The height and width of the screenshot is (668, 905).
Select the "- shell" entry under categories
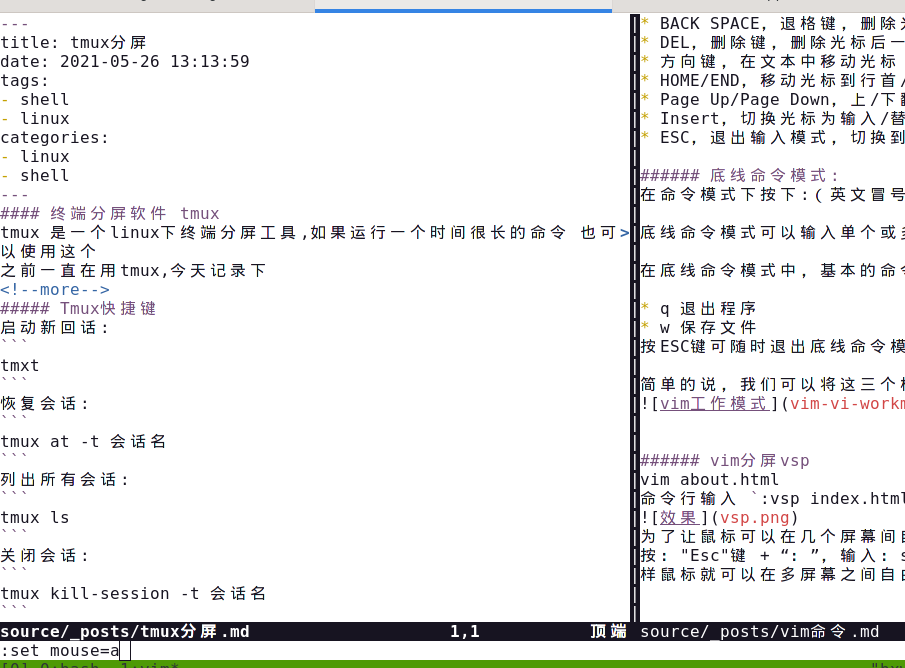(35, 176)
